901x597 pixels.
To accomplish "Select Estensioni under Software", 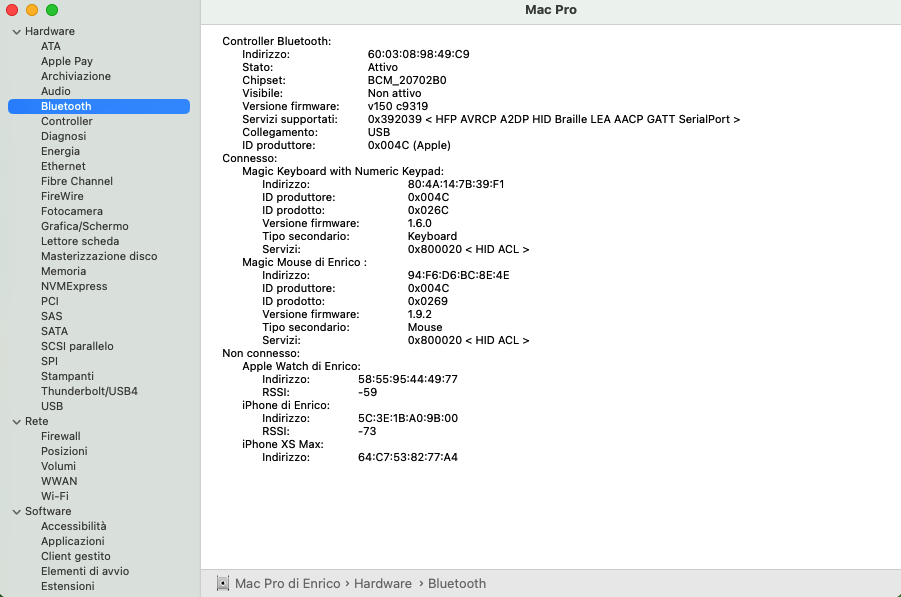I will click(68, 586).
